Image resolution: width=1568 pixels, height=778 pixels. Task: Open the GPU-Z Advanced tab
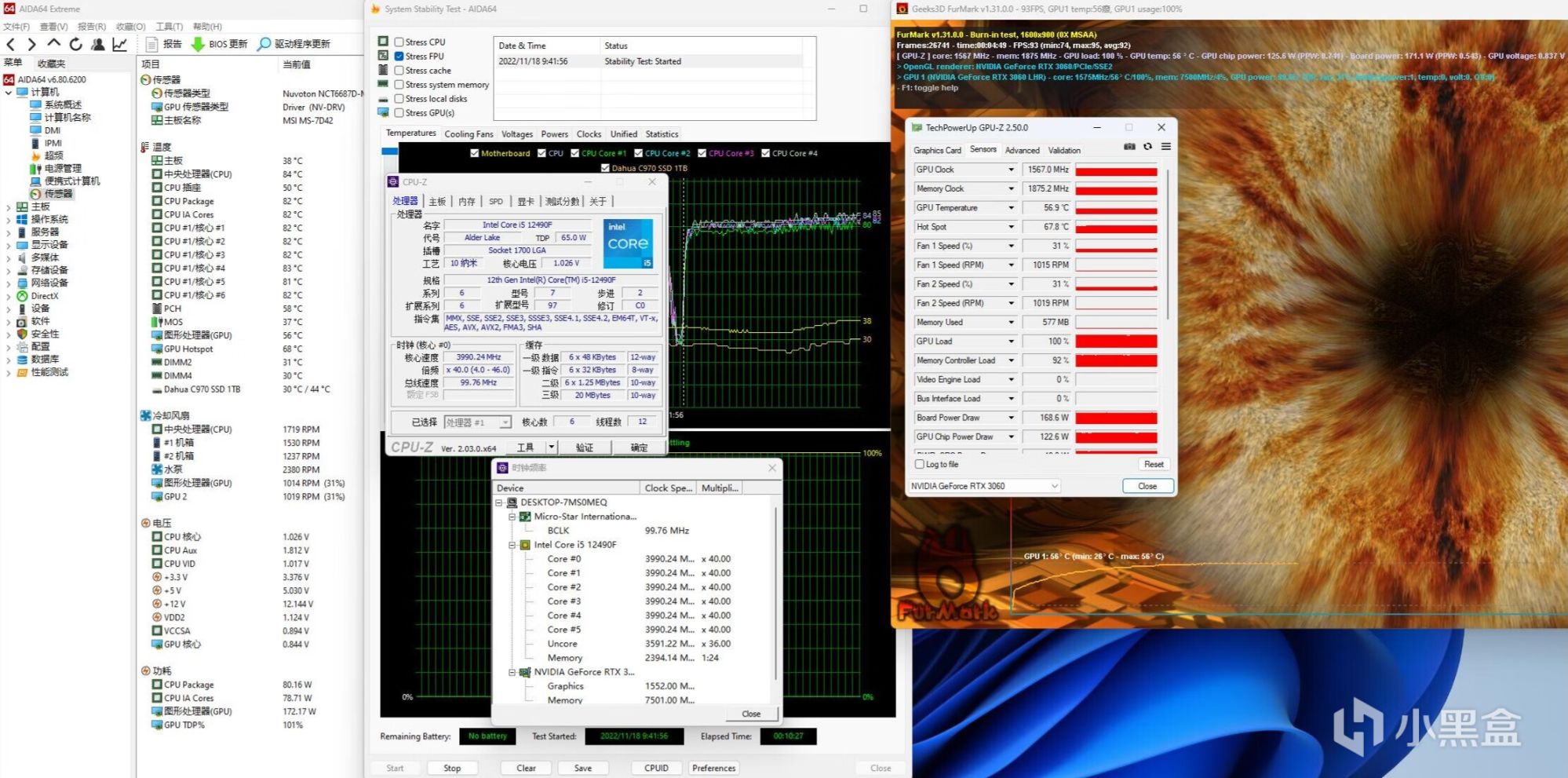1022,150
